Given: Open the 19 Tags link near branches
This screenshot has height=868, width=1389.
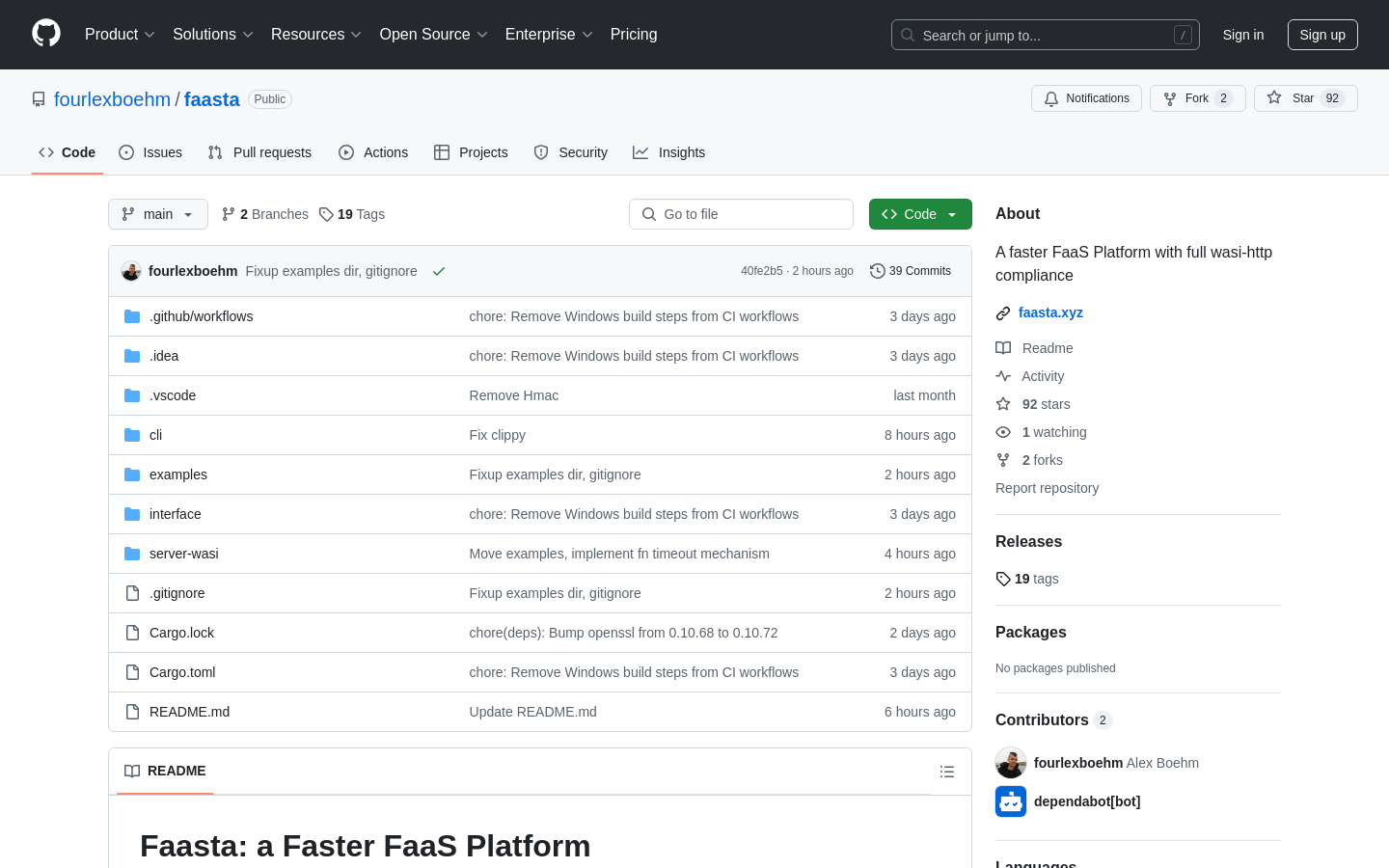Looking at the screenshot, I should [x=352, y=214].
